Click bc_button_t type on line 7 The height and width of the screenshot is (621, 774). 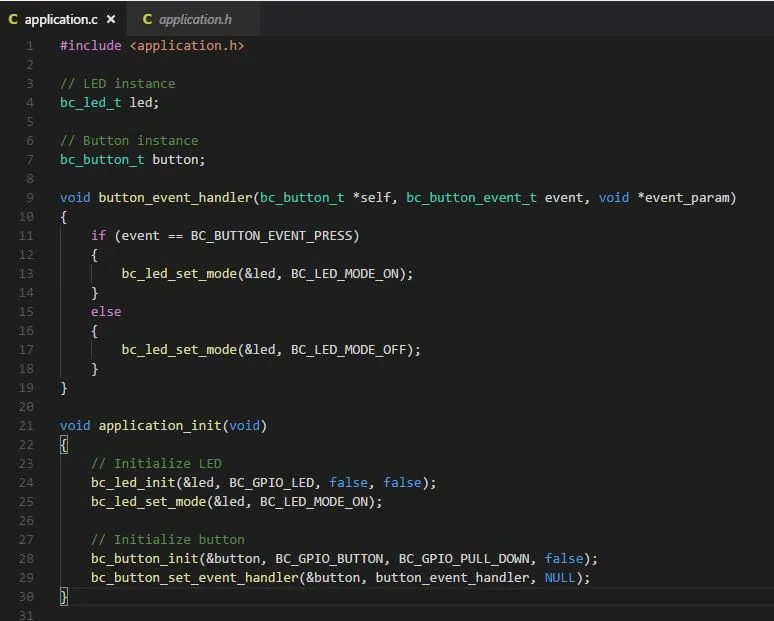coord(102,160)
